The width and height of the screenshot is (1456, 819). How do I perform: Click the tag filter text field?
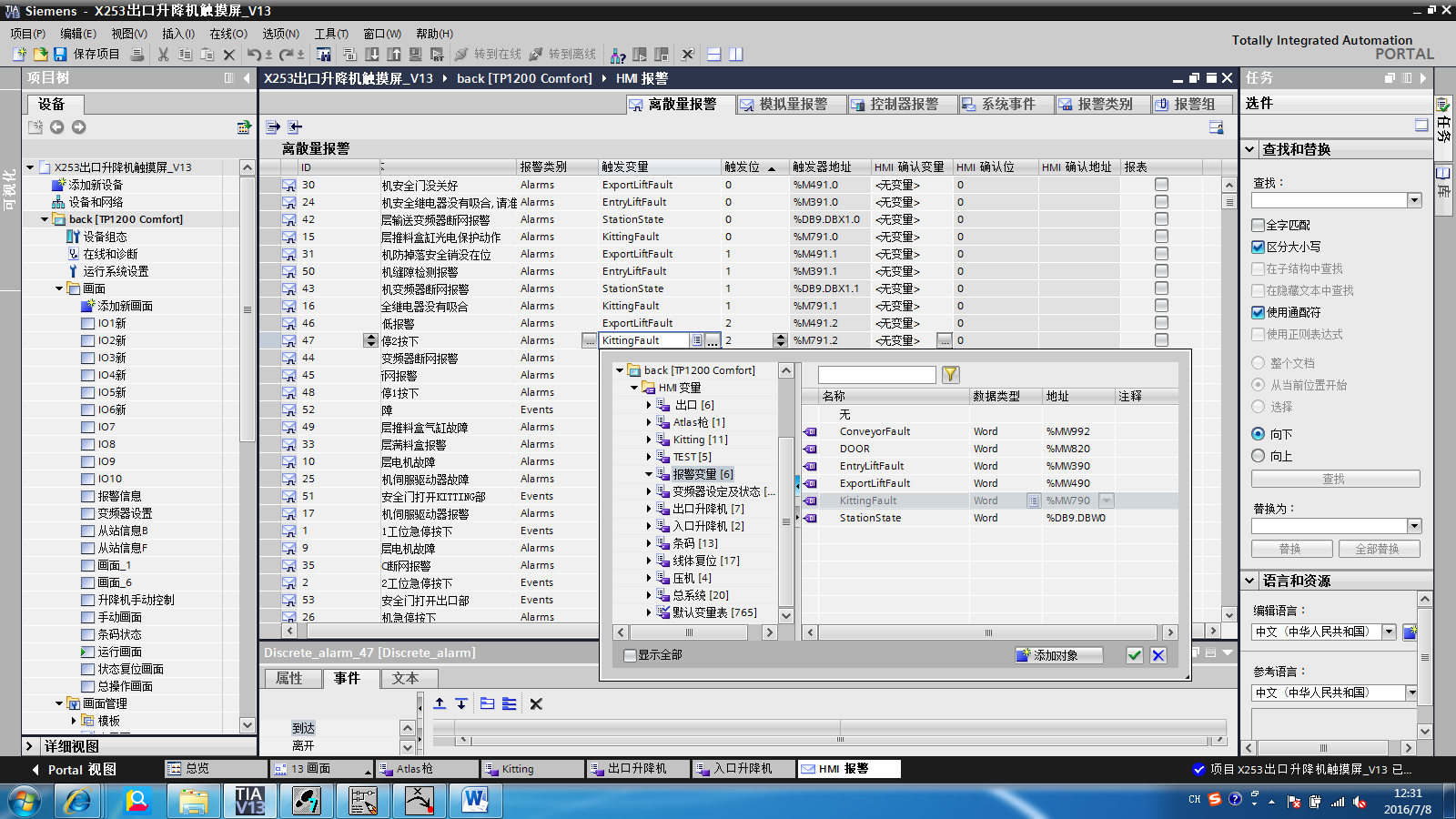(876, 374)
